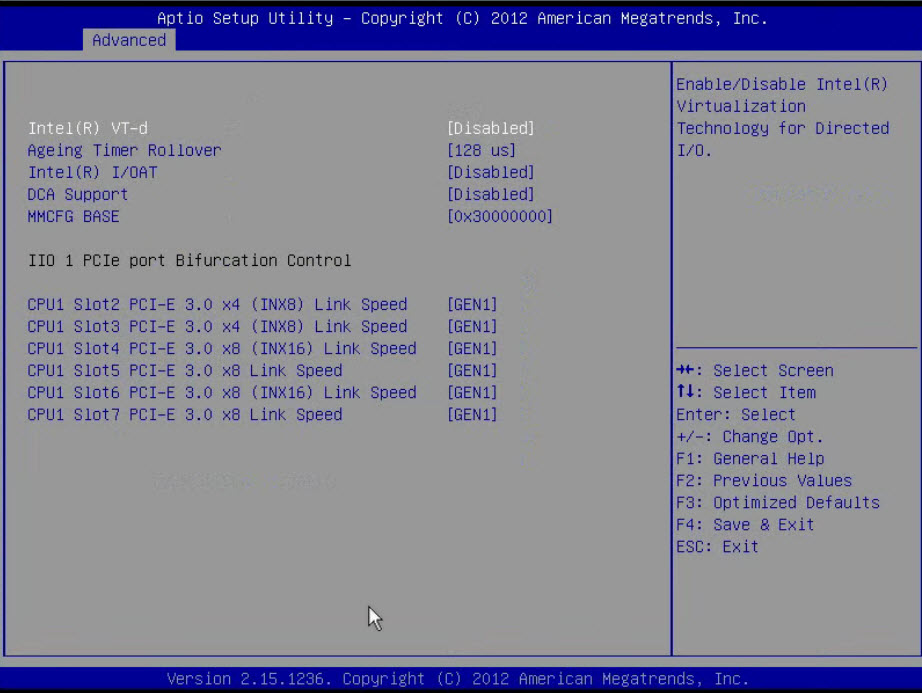Select CPU1 Slot3 PCI-E 3.0 x4 Link Speed

click(x=217, y=326)
